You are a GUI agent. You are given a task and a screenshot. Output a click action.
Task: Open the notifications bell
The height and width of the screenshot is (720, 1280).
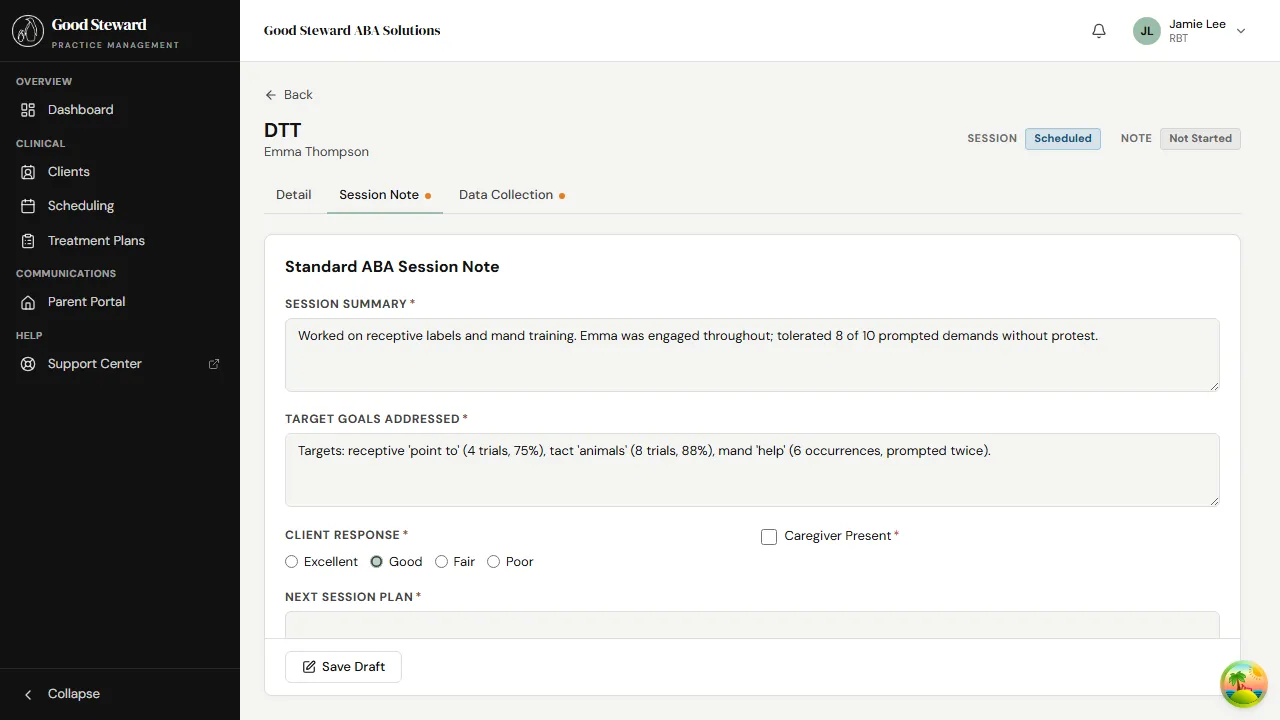pyautogui.click(x=1099, y=31)
